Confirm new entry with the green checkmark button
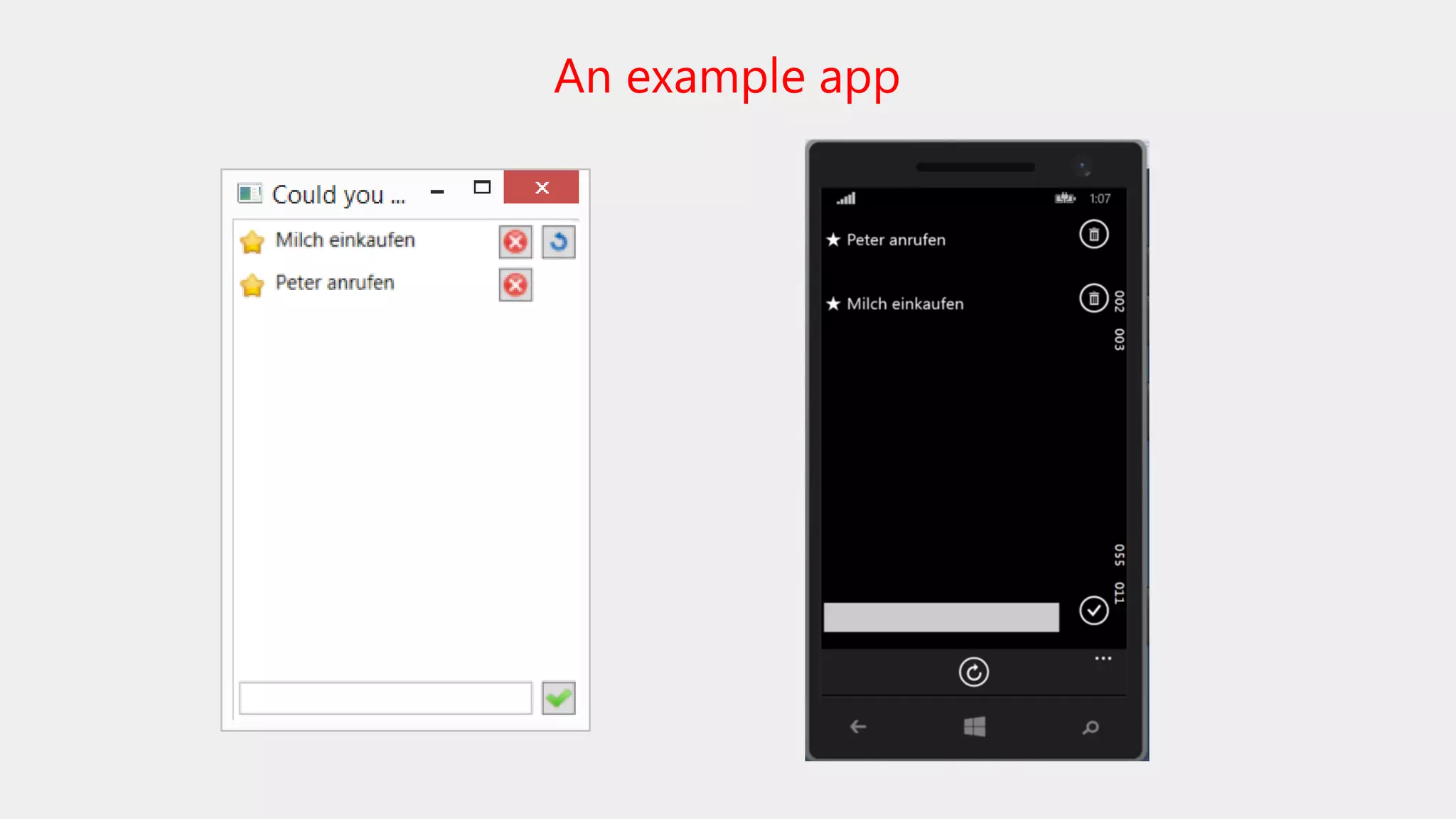 pyautogui.click(x=559, y=698)
